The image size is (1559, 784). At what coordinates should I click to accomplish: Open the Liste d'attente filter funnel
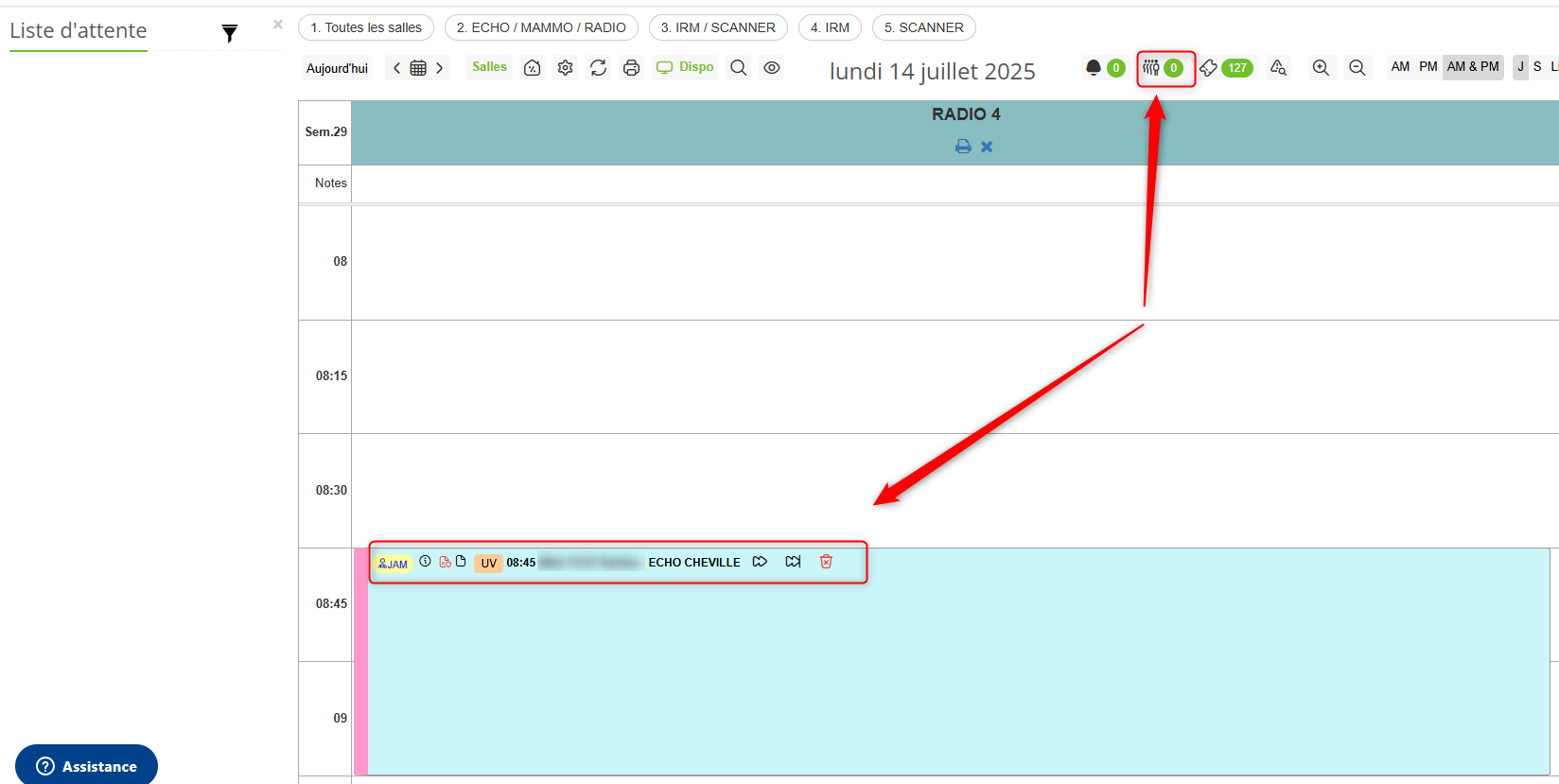[x=229, y=34]
